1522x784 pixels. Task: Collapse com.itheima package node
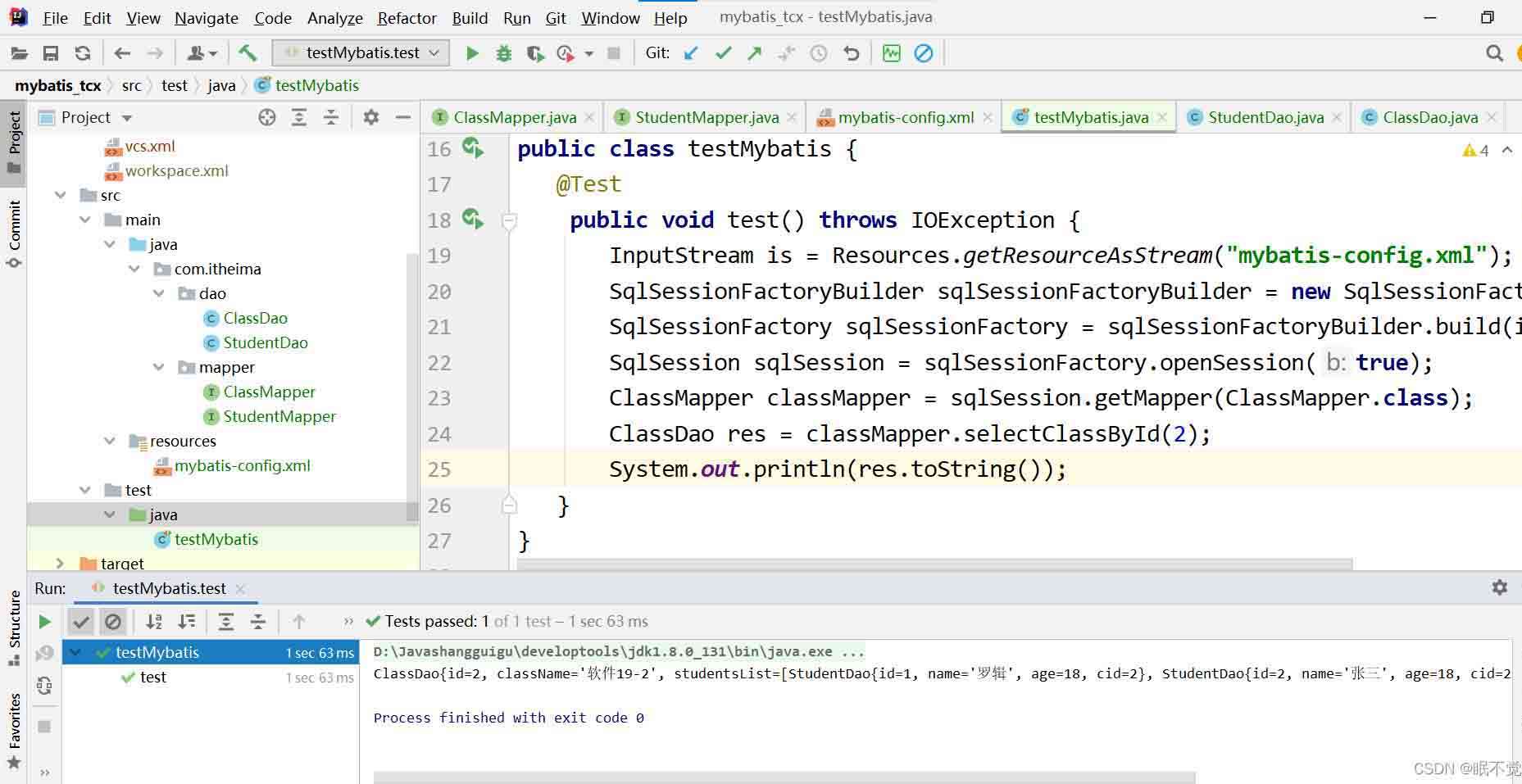134,269
